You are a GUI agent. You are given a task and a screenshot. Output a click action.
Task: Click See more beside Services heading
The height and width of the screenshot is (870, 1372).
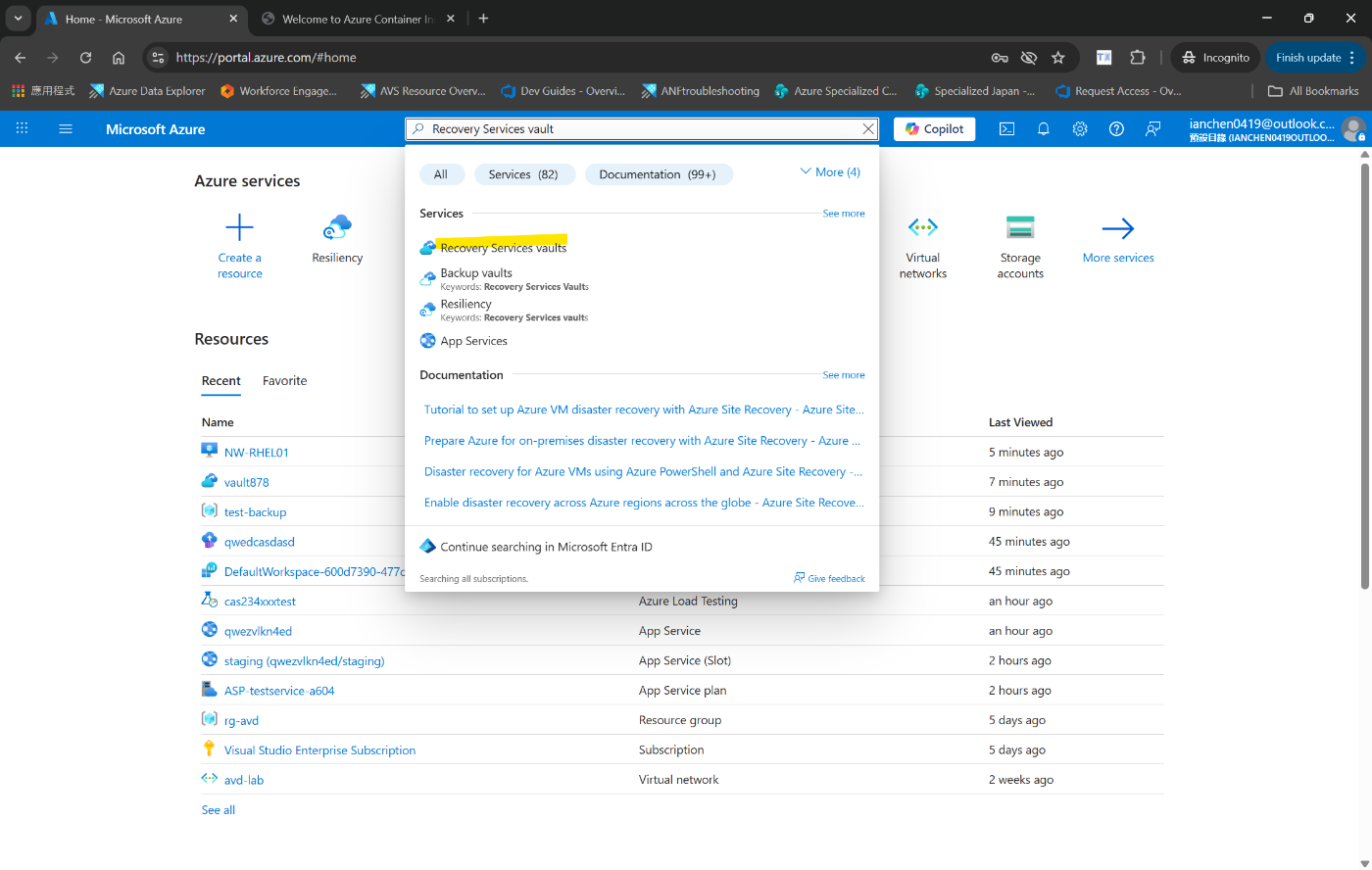844,214
